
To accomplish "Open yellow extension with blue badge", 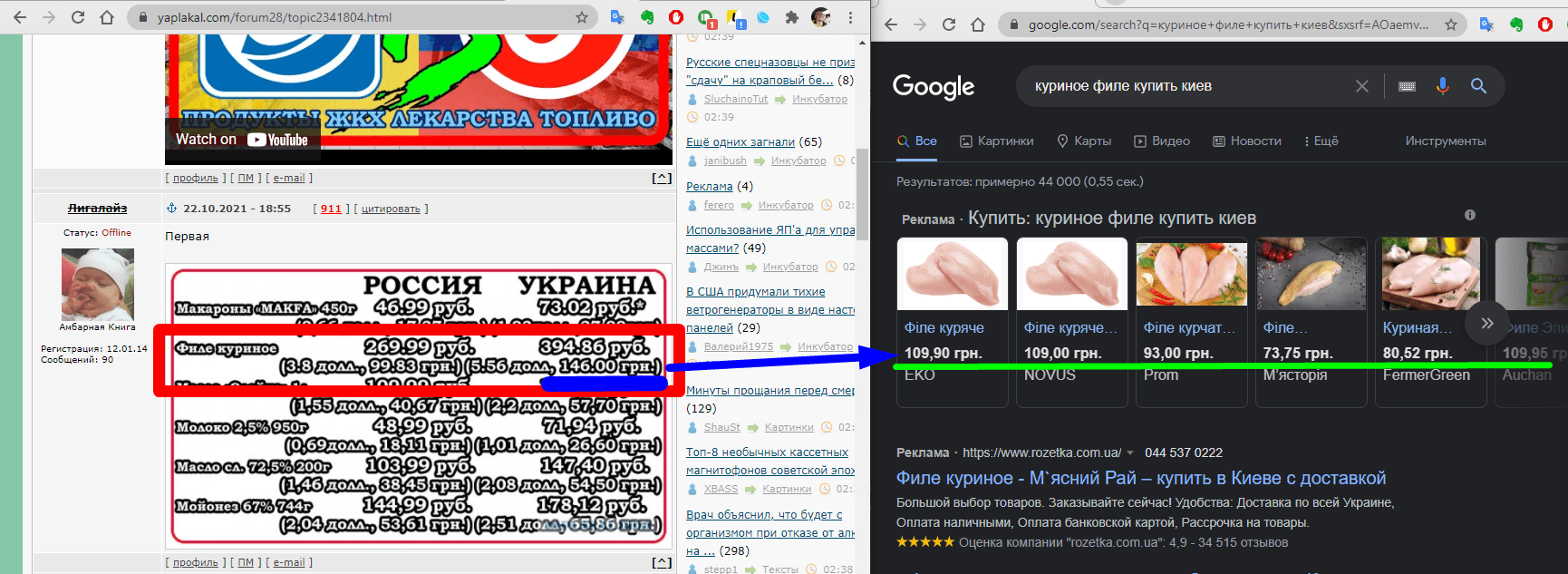I will (736, 18).
